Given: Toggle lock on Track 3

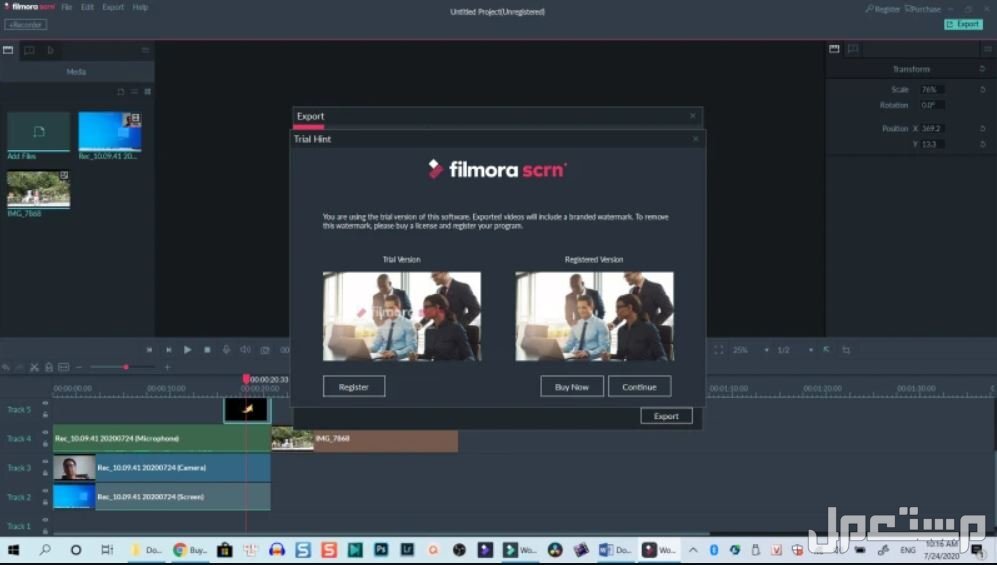Looking at the screenshot, I should pyautogui.click(x=45, y=473).
